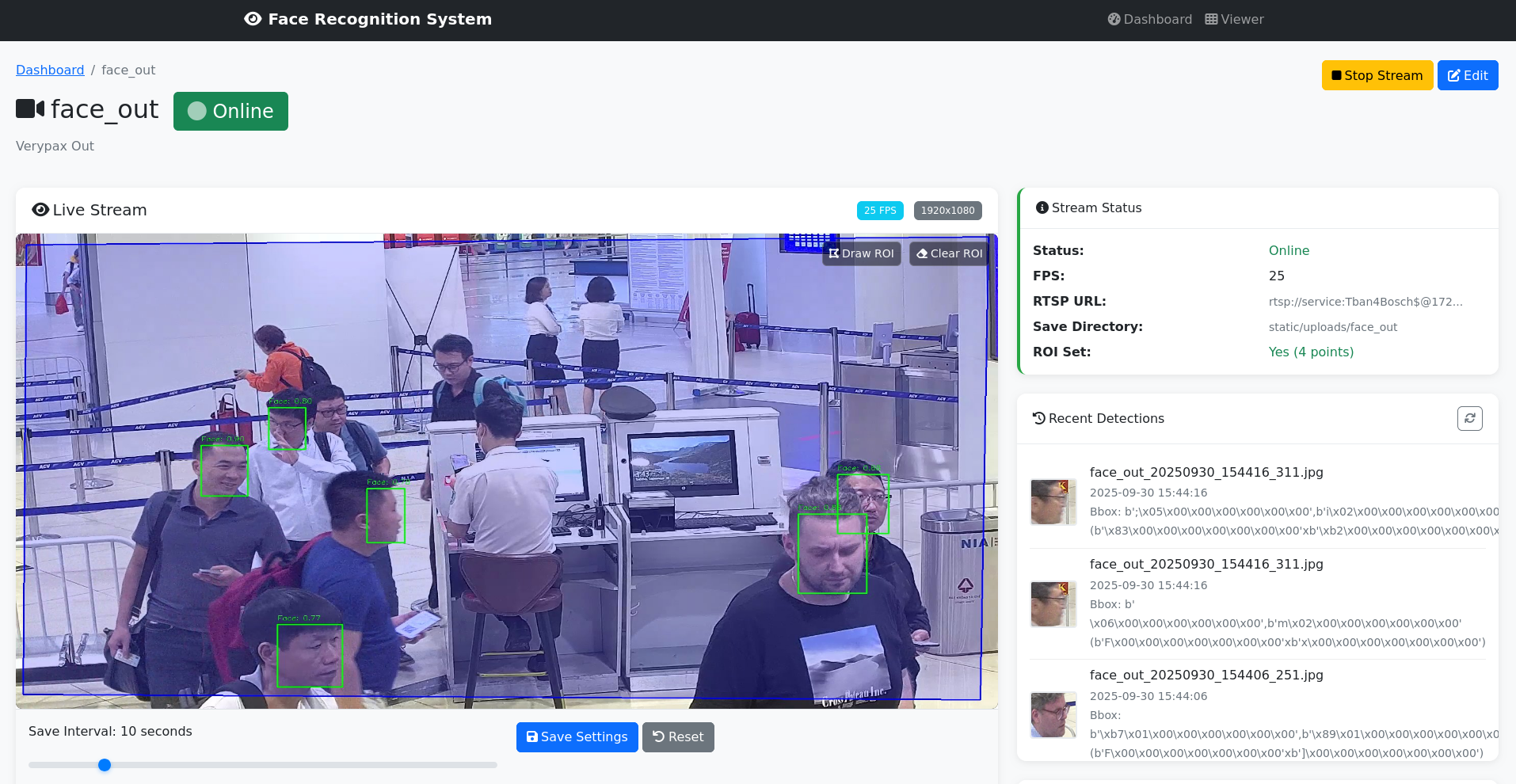This screenshot has width=1516, height=784.
Task: Click the face box labeled Face: 0.77
Action: (x=310, y=656)
